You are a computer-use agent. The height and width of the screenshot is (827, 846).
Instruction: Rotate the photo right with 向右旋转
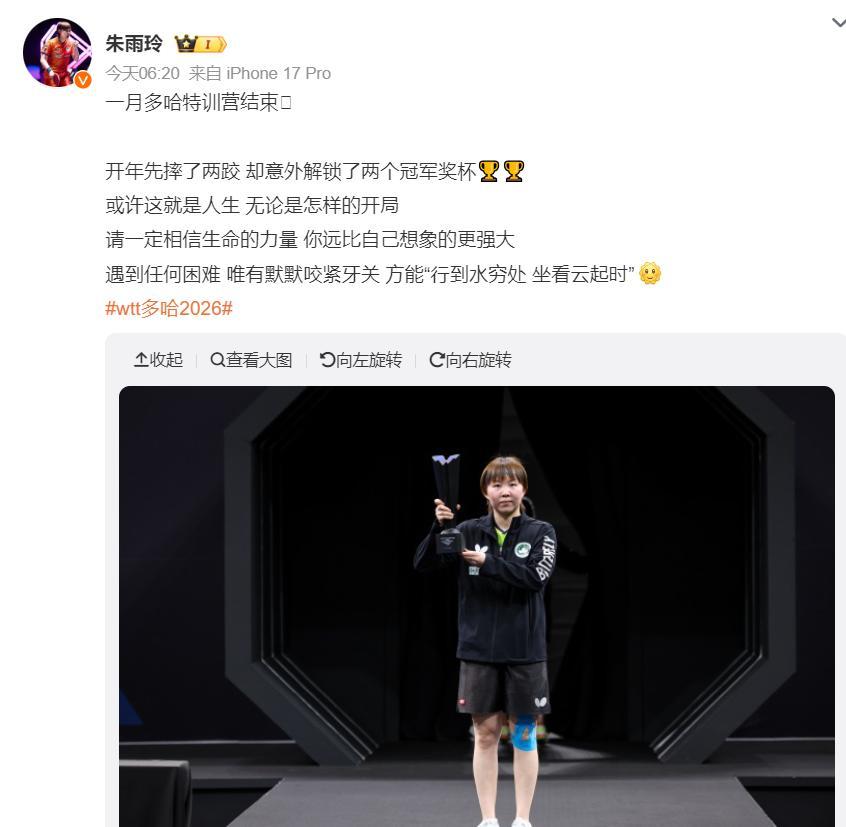470,360
